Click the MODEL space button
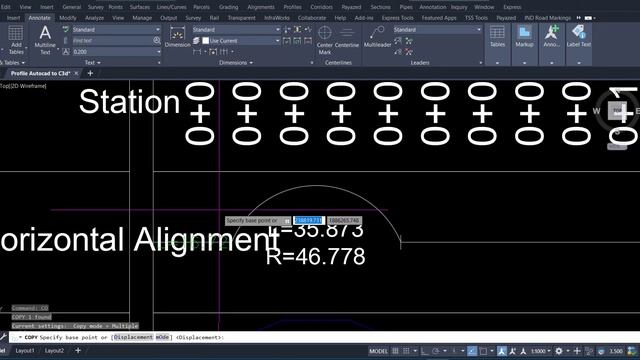Image resolution: width=640 pixels, height=360 pixels. (x=378, y=351)
